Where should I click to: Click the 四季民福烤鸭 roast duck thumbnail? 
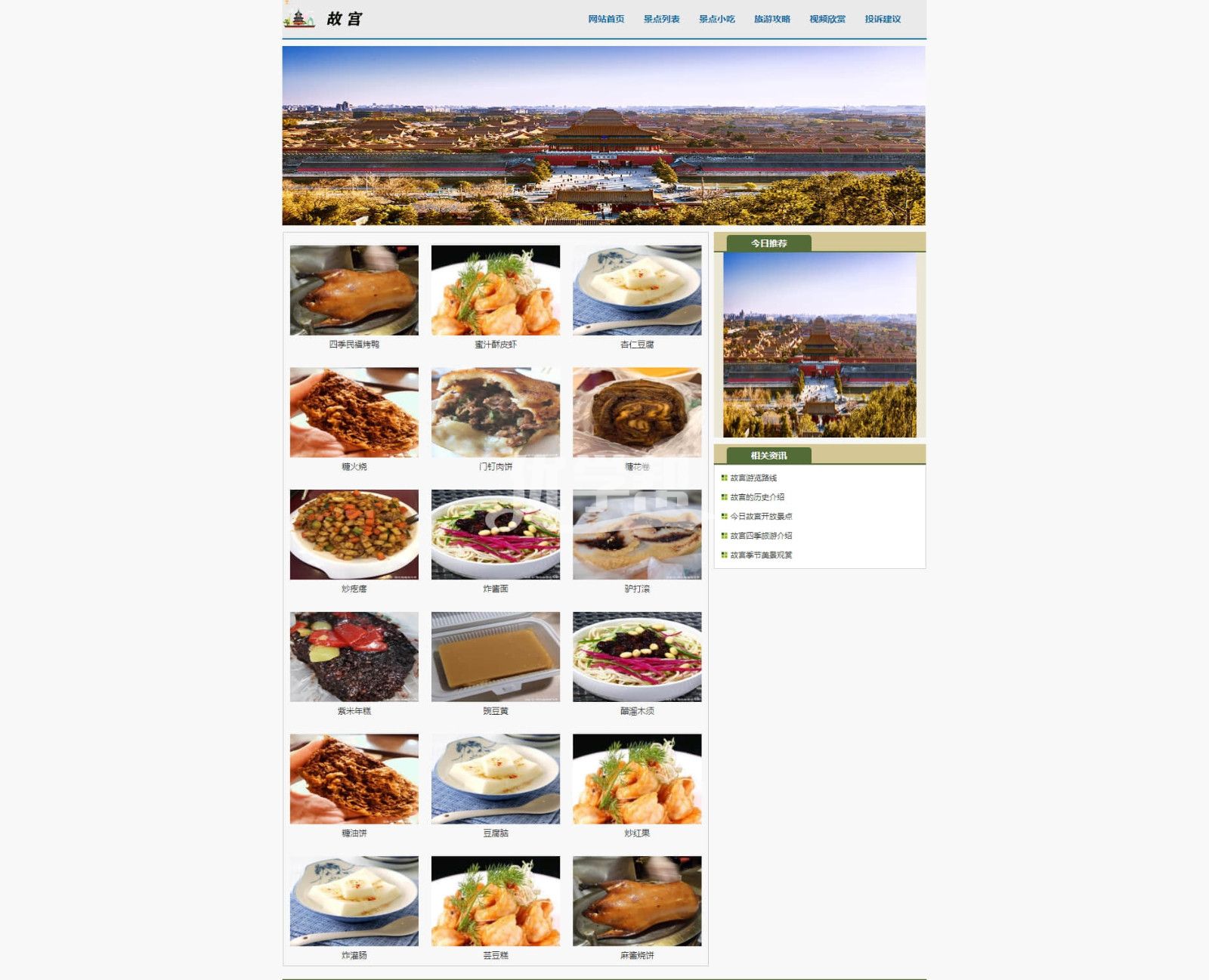click(x=354, y=290)
